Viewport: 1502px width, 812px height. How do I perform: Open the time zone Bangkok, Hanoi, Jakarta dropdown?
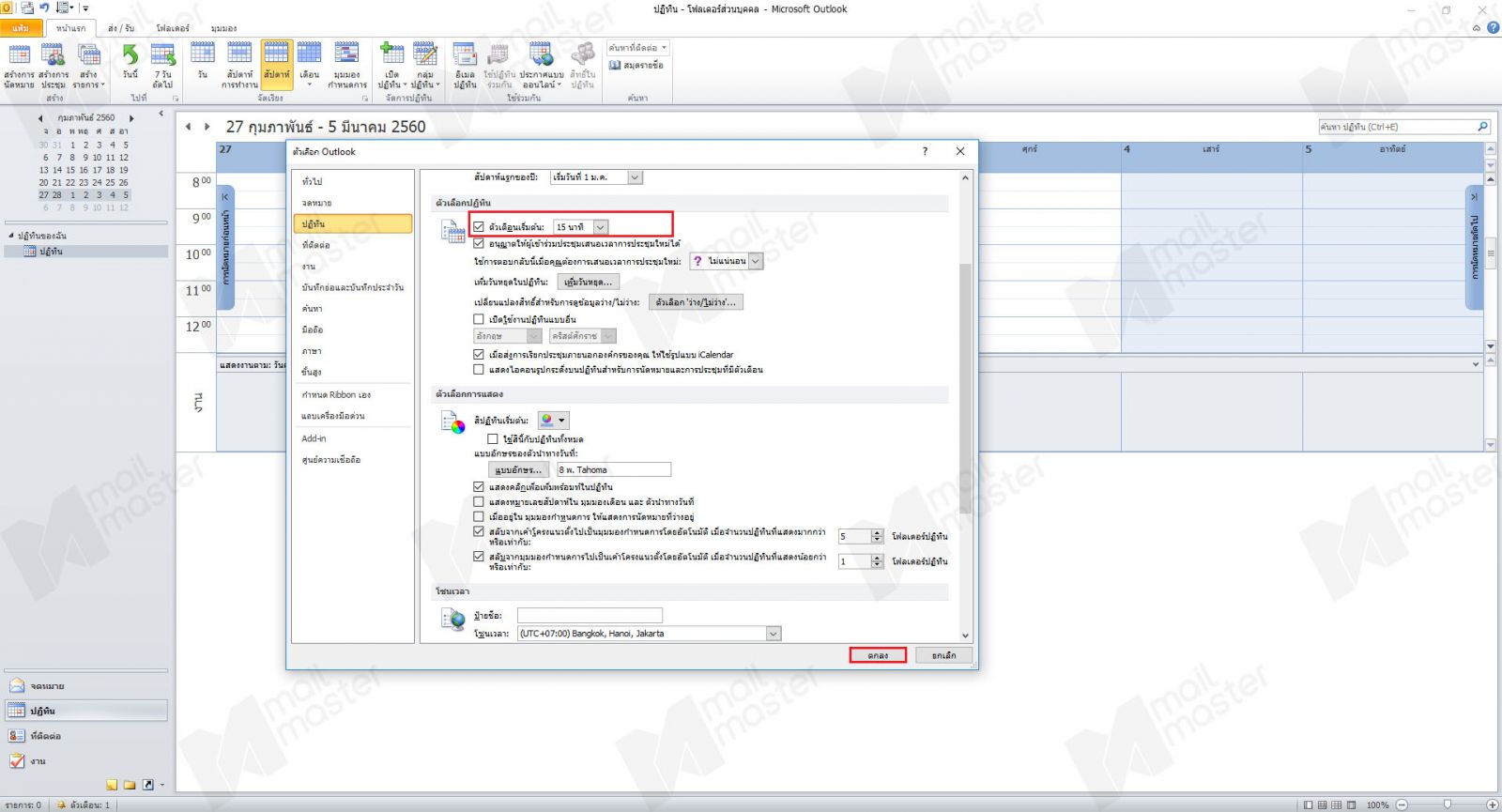pos(774,634)
